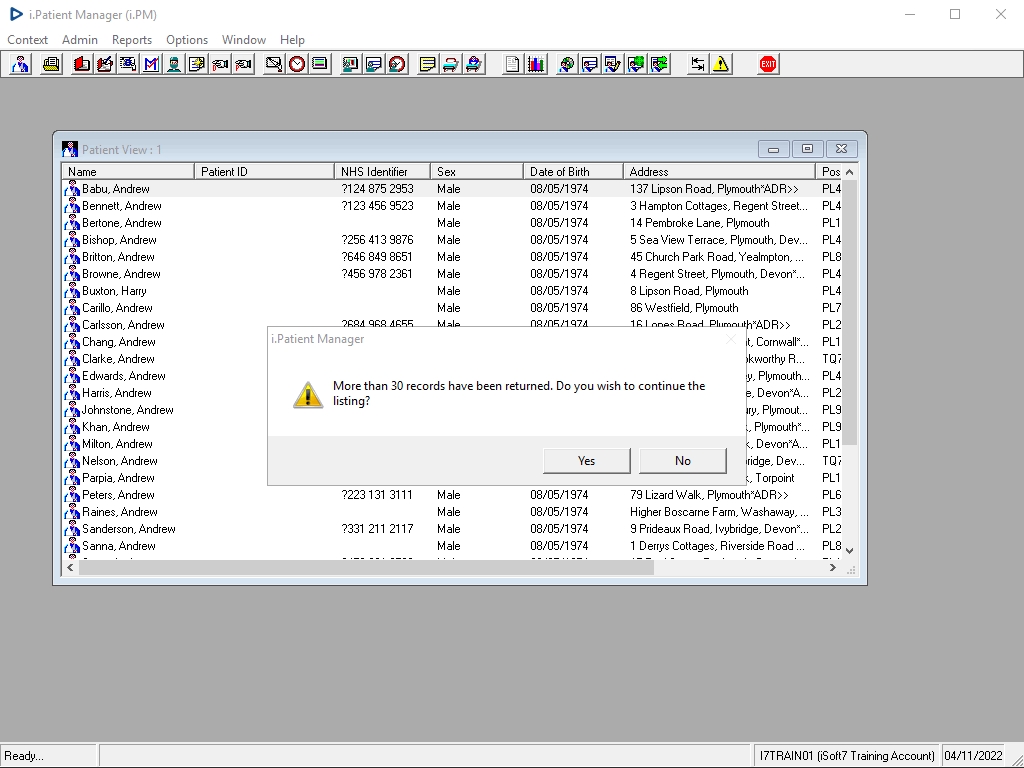Viewport: 1024px width, 768px height.
Task: Open the red book toolbar icon
Action: (82, 64)
